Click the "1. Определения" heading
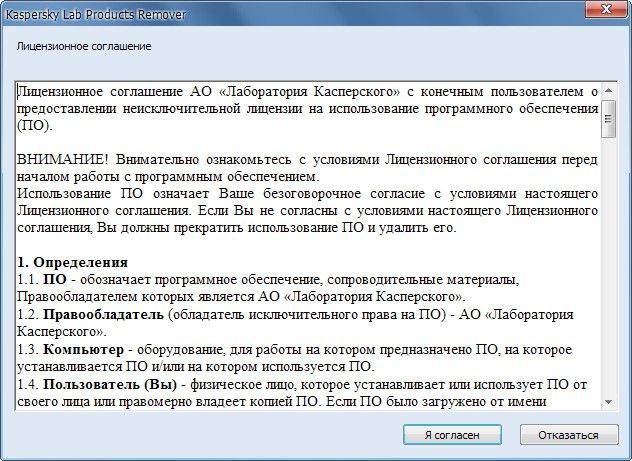 pyautogui.click(x=73, y=262)
